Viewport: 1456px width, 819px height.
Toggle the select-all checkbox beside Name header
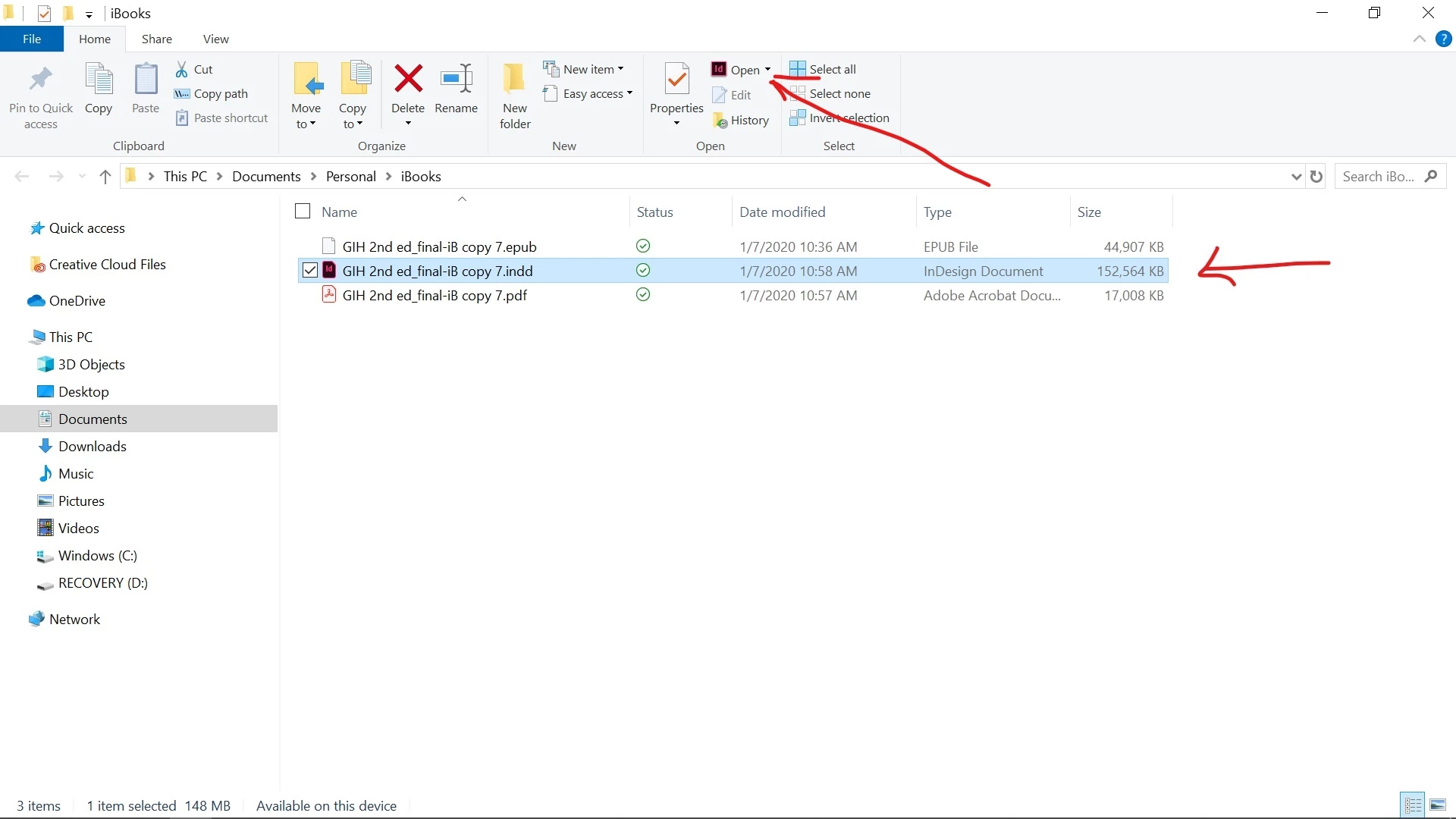303,212
